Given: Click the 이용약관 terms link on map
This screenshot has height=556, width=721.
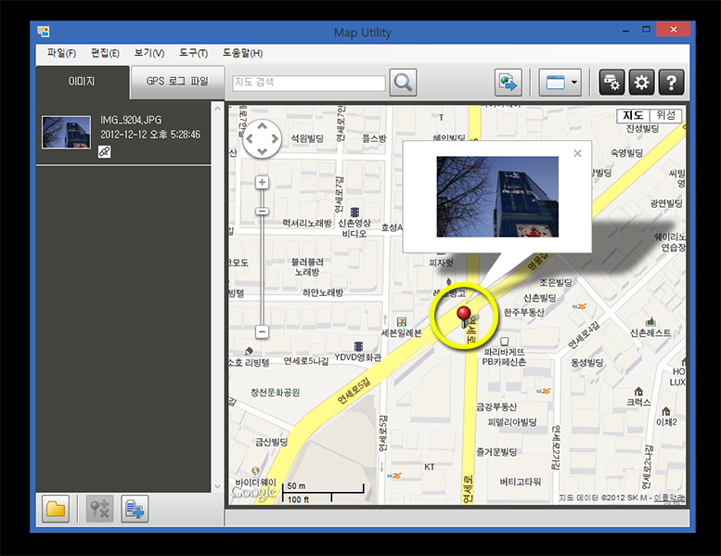Looking at the screenshot, I should pyautogui.click(x=670, y=498).
